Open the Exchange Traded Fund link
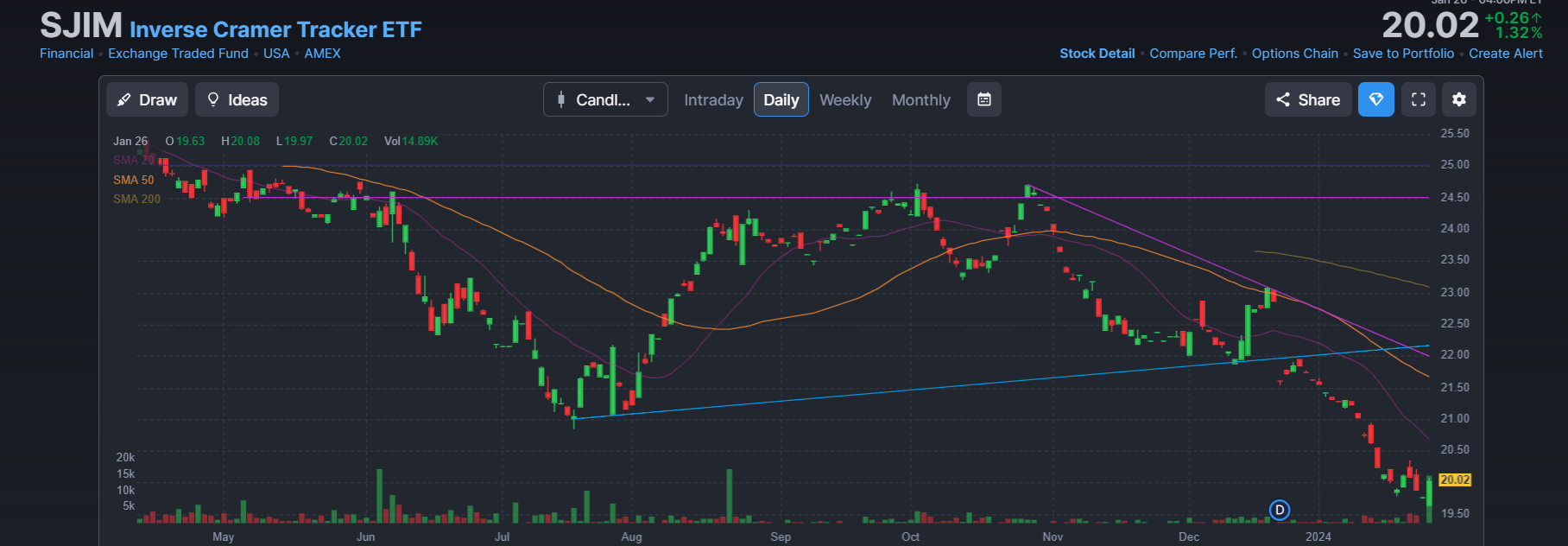 tap(178, 54)
